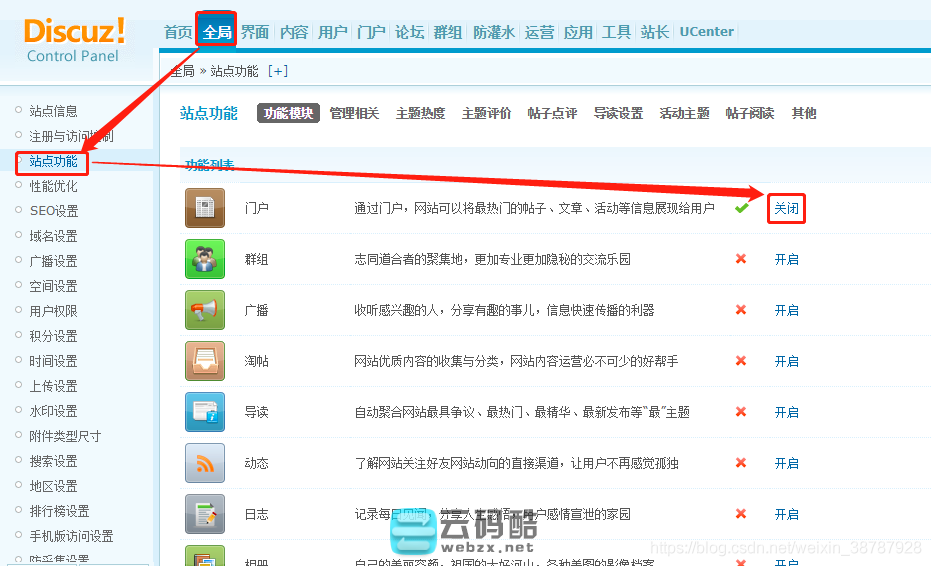Screen dimensions: 931x566
Task: Switch to the 主题热度 tab
Action: (420, 113)
